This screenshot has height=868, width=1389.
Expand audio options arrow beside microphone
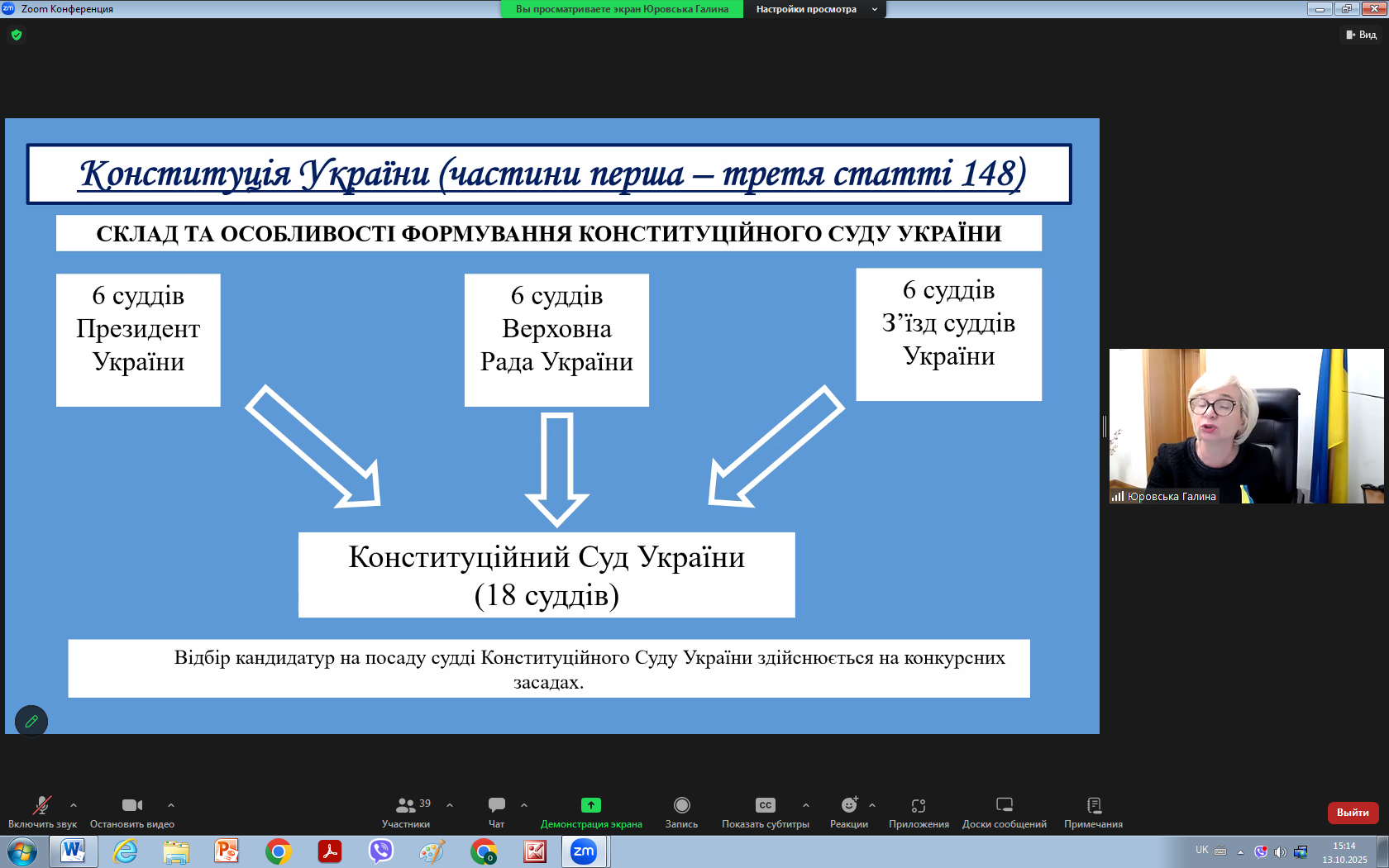(x=74, y=805)
